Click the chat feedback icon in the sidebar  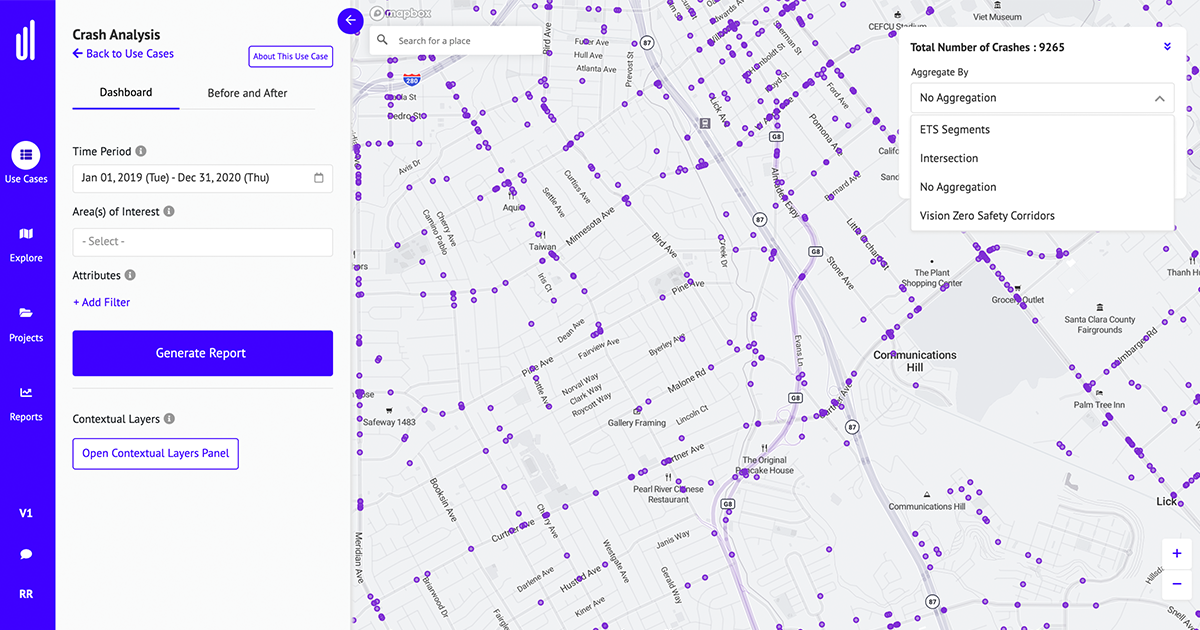pos(26,554)
